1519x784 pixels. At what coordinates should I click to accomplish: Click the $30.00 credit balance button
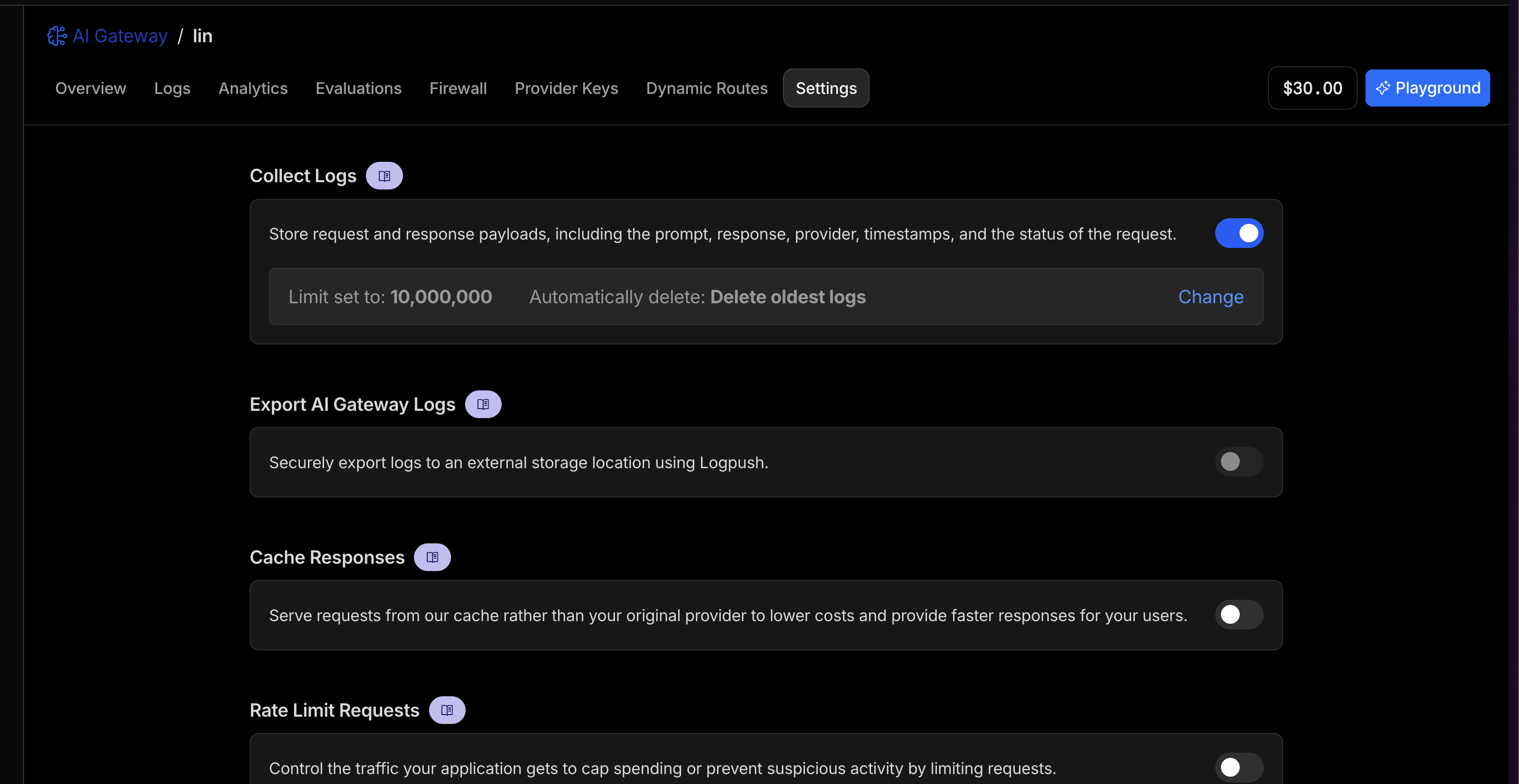[x=1312, y=88]
